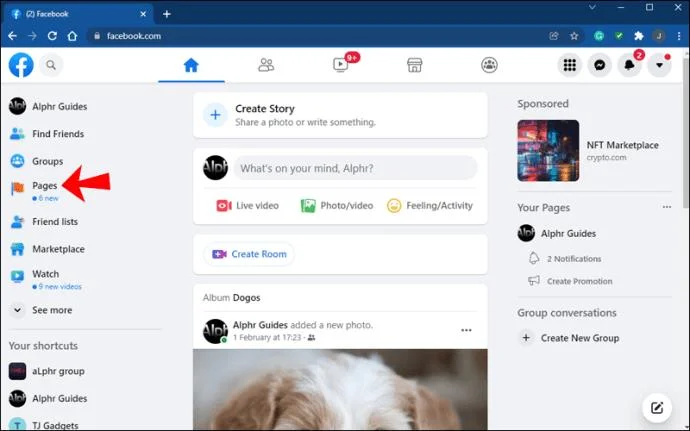Open the NFT Marketplace sponsored link
The width and height of the screenshot is (690, 431).
623,145
